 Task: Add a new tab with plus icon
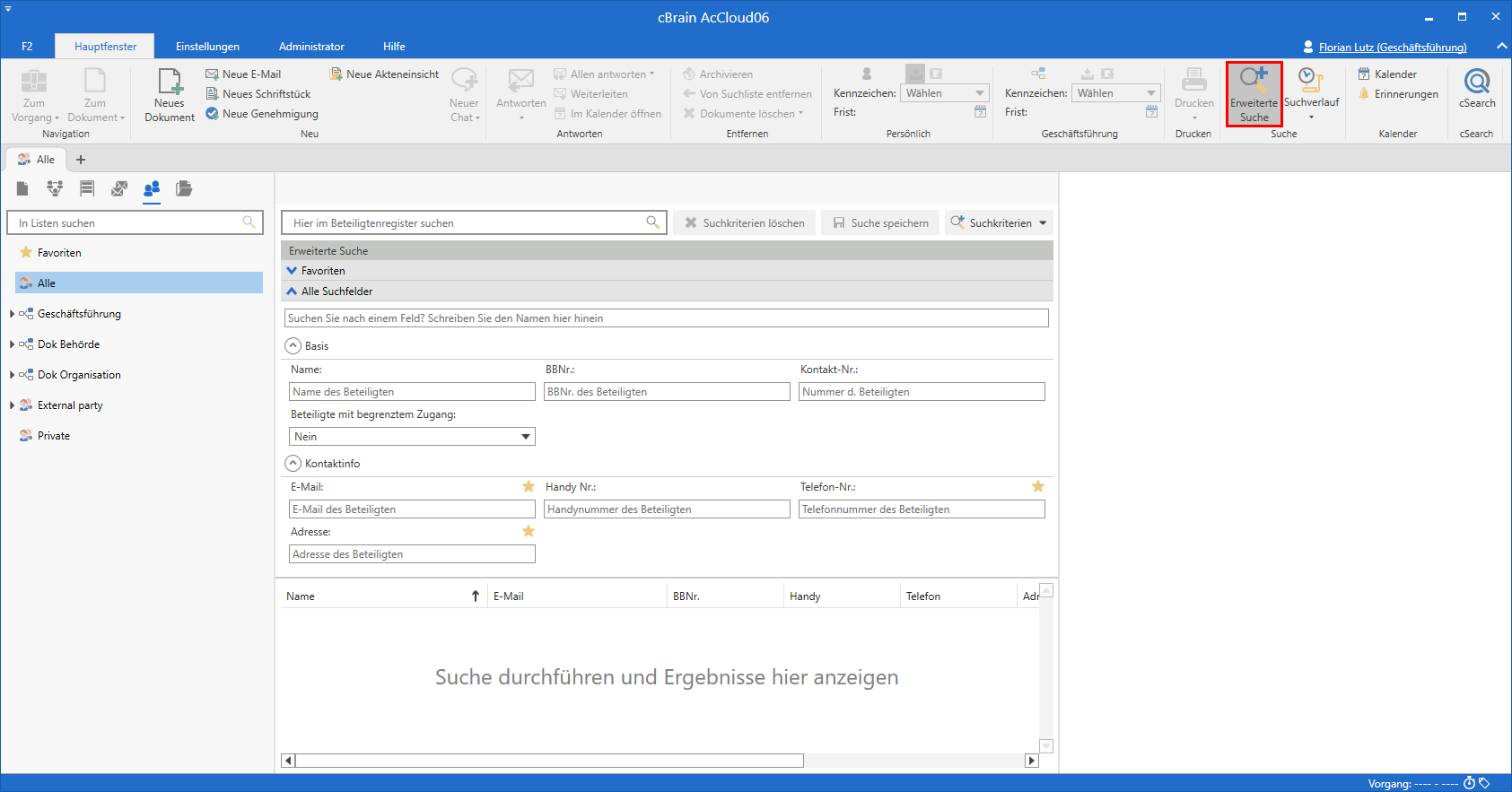(x=81, y=160)
